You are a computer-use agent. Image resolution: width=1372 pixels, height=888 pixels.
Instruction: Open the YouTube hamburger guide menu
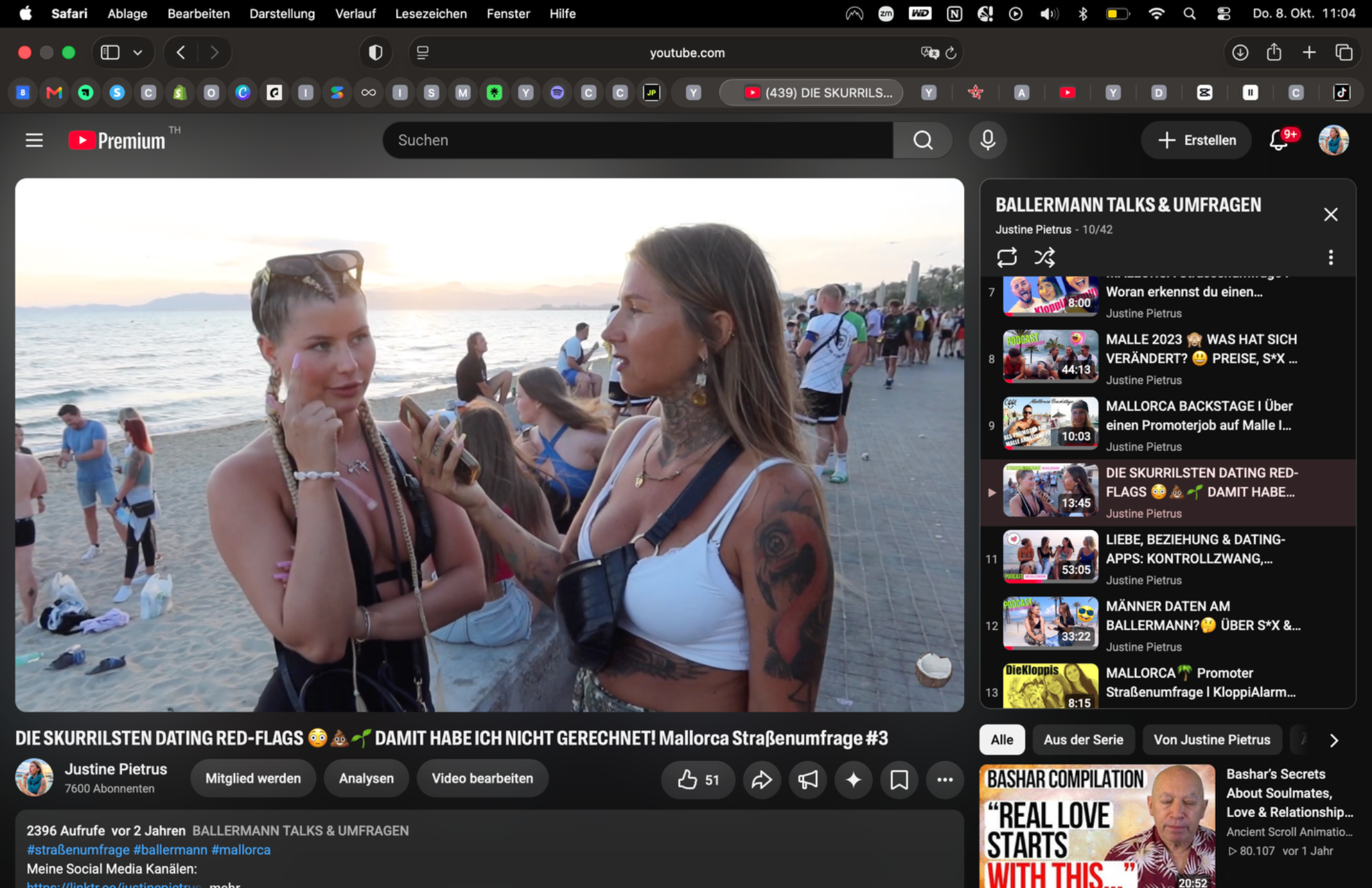pos(34,140)
